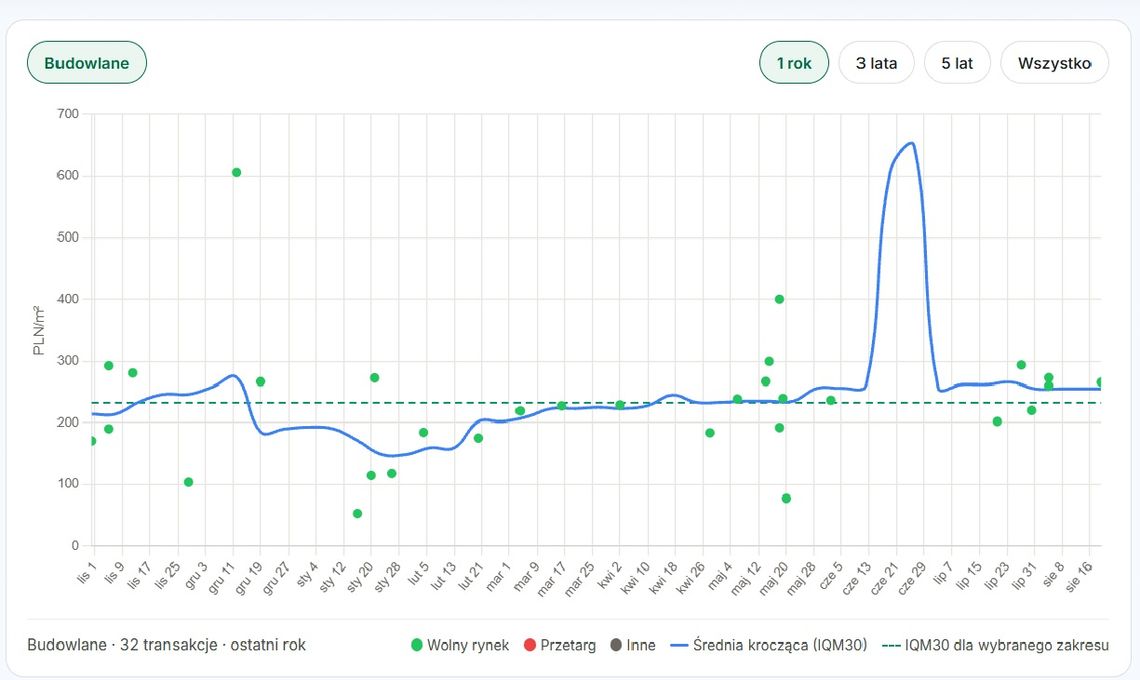Click the y-axis title 'PLN/m²'
Image resolution: width=1140 pixels, height=680 pixels.
(39, 330)
